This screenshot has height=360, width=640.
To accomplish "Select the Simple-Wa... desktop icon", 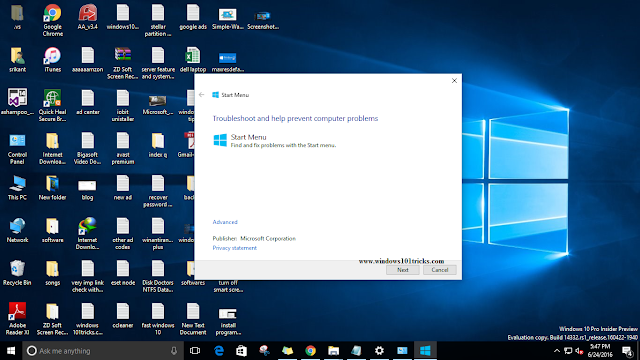I will (x=228, y=19).
